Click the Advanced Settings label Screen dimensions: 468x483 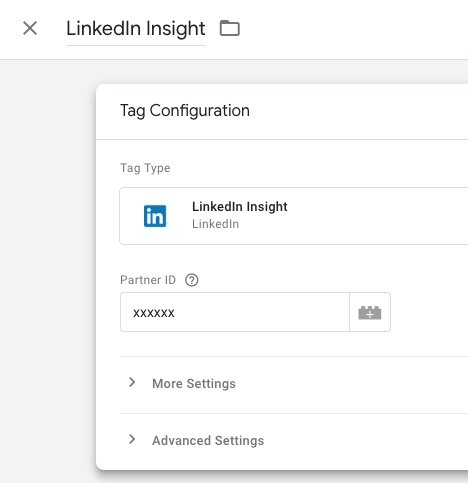click(x=208, y=441)
